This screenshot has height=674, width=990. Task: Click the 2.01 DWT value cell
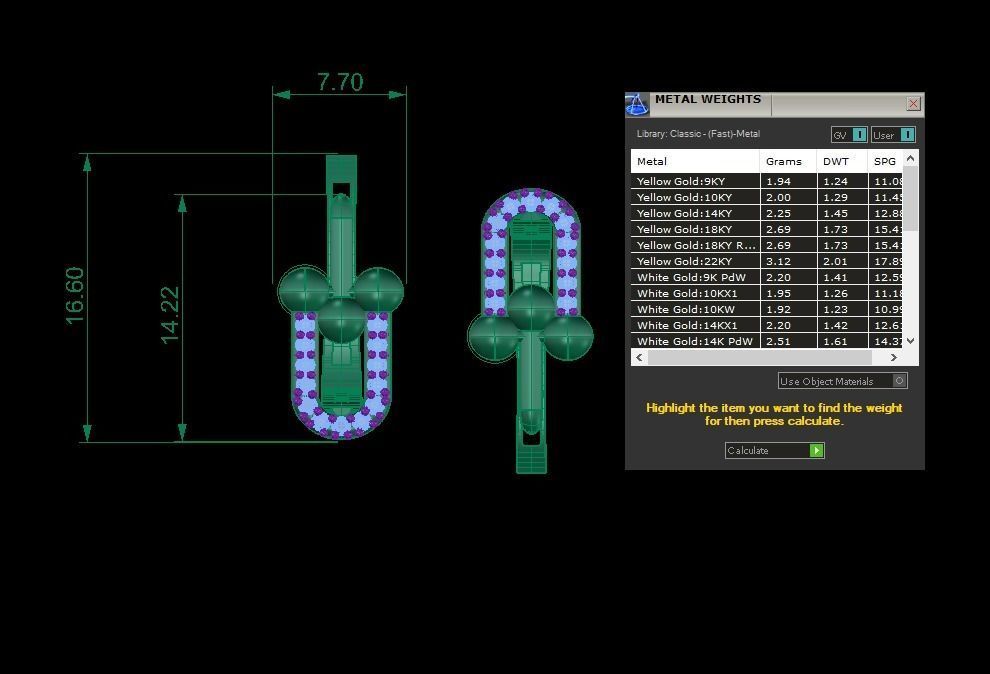pyautogui.click(x=843, y=261)
